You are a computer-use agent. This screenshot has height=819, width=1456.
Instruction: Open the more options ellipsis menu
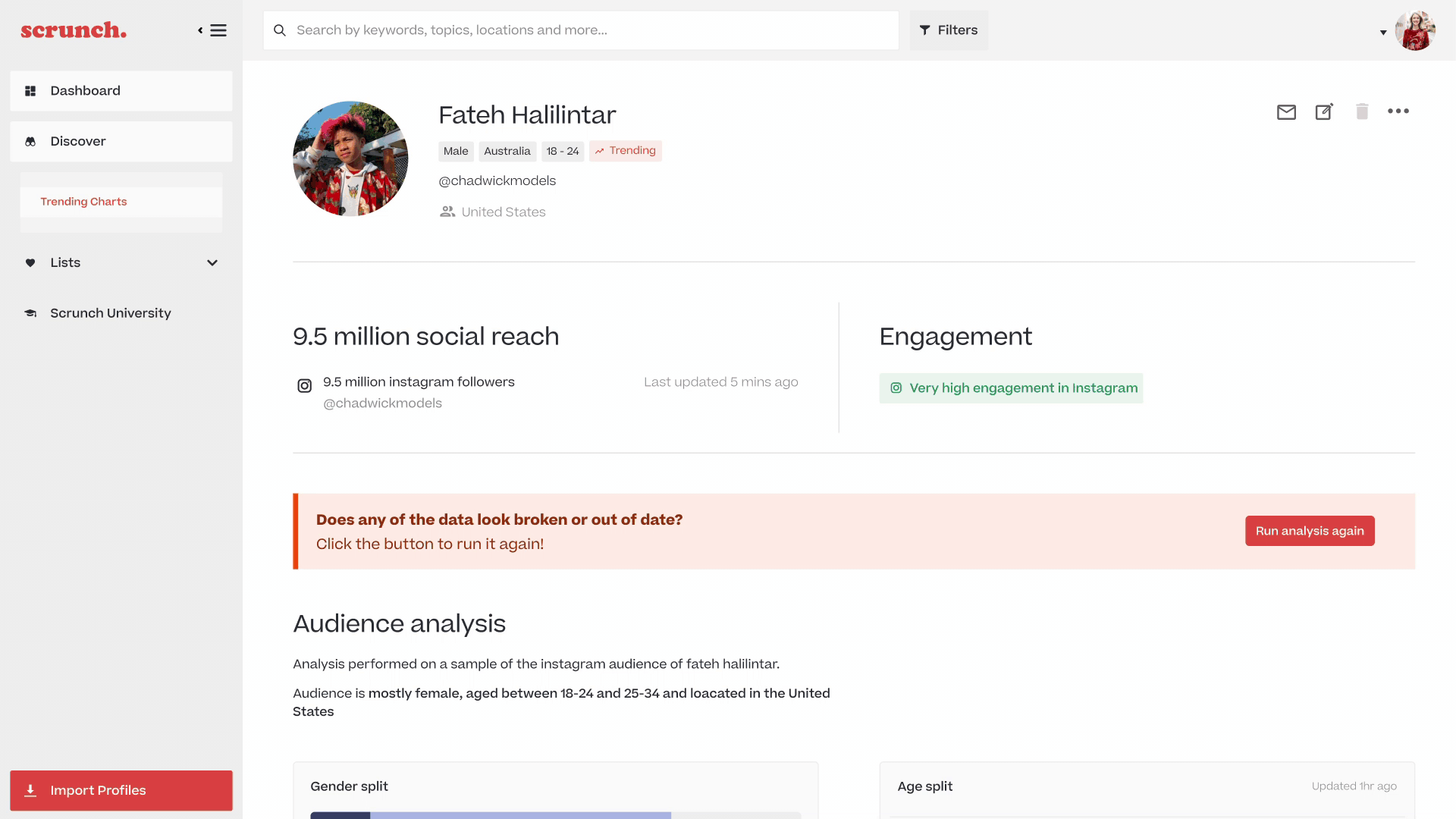(1398, 111)
